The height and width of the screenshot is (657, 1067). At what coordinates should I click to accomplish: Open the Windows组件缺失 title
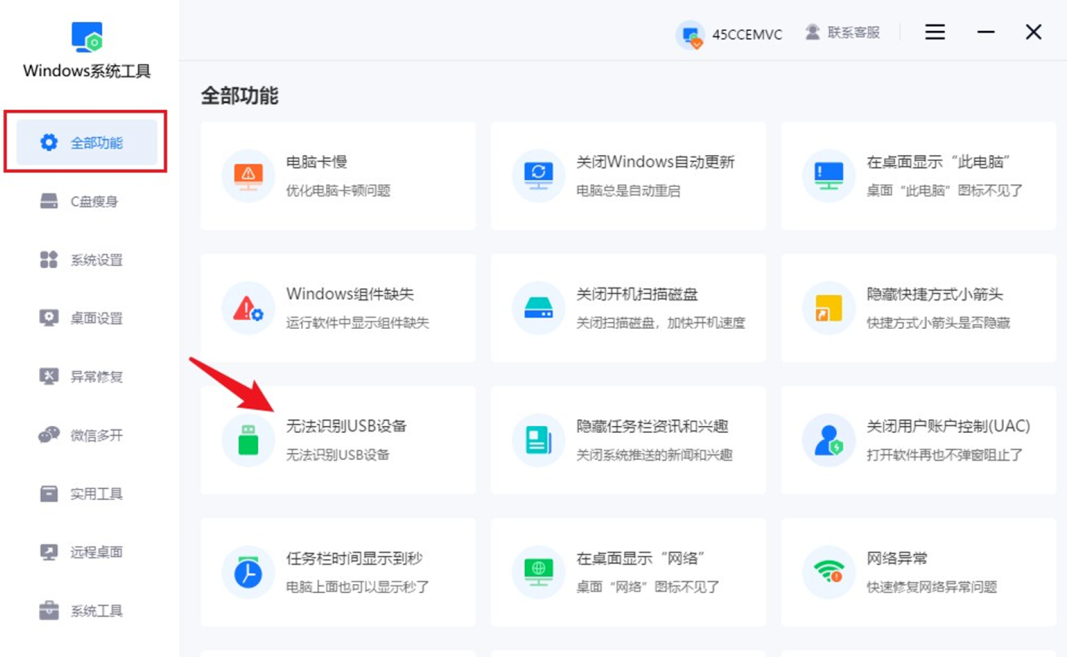click(350, 294)
